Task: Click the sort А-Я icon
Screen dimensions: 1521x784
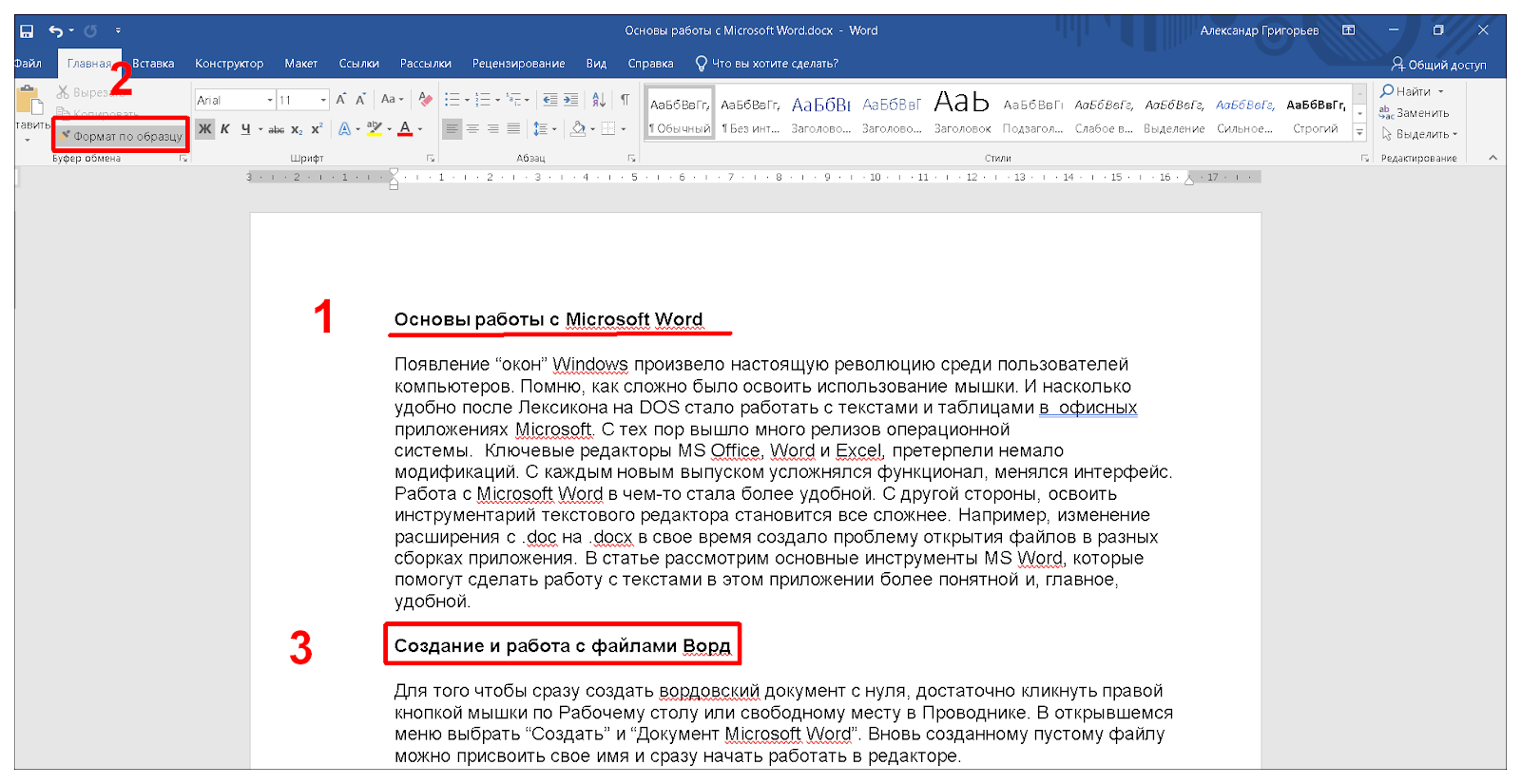Action: pyautogui.click(x=599, y=100)
